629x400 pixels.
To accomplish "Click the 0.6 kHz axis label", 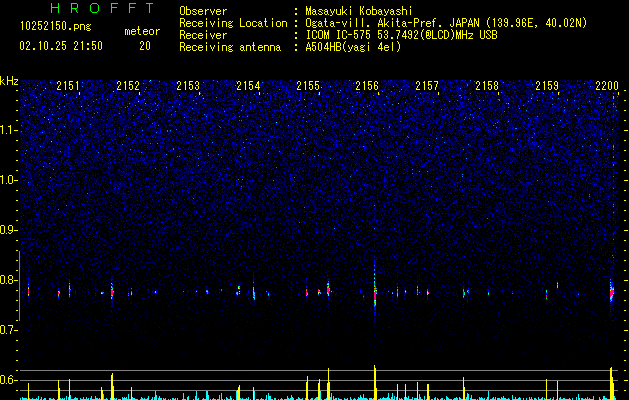I will (8, 380).
